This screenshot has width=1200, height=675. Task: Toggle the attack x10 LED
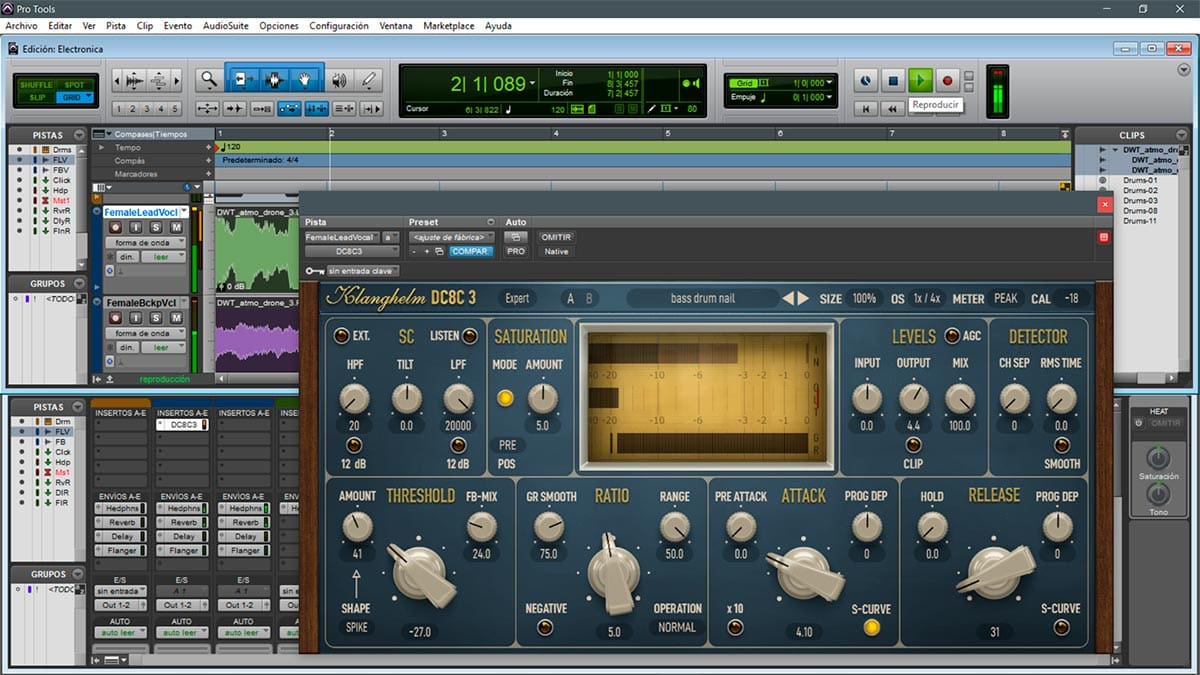click(735, 628)
